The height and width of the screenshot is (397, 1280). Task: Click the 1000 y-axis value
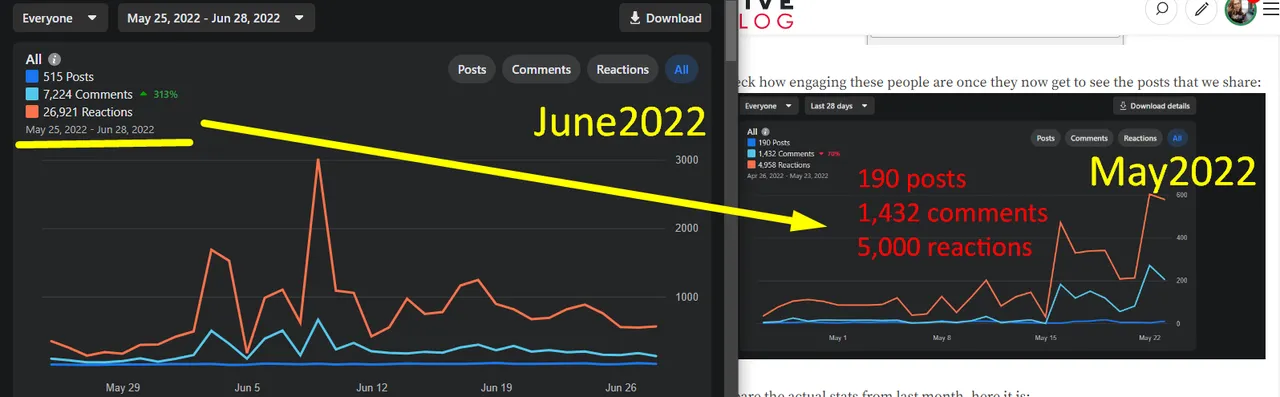[x=686, y=297]
